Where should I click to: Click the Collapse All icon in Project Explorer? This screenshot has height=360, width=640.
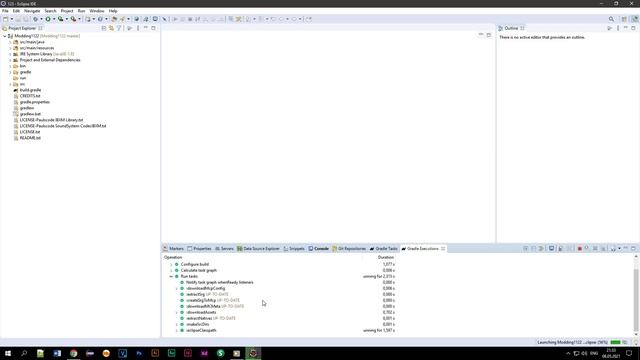click(104, 28)
